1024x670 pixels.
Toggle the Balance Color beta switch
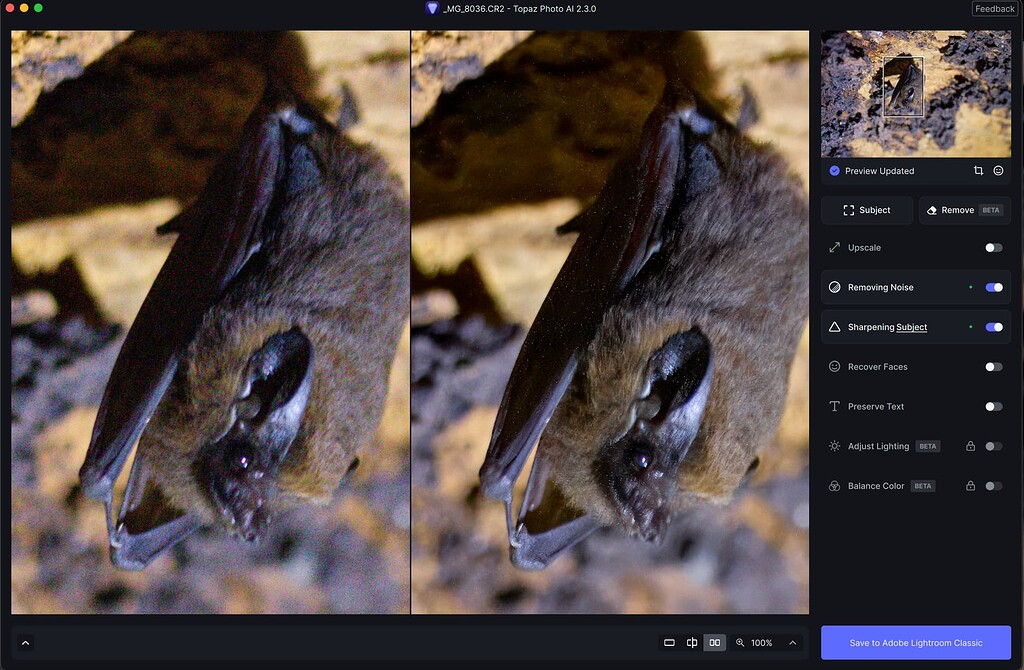point(991,486)
